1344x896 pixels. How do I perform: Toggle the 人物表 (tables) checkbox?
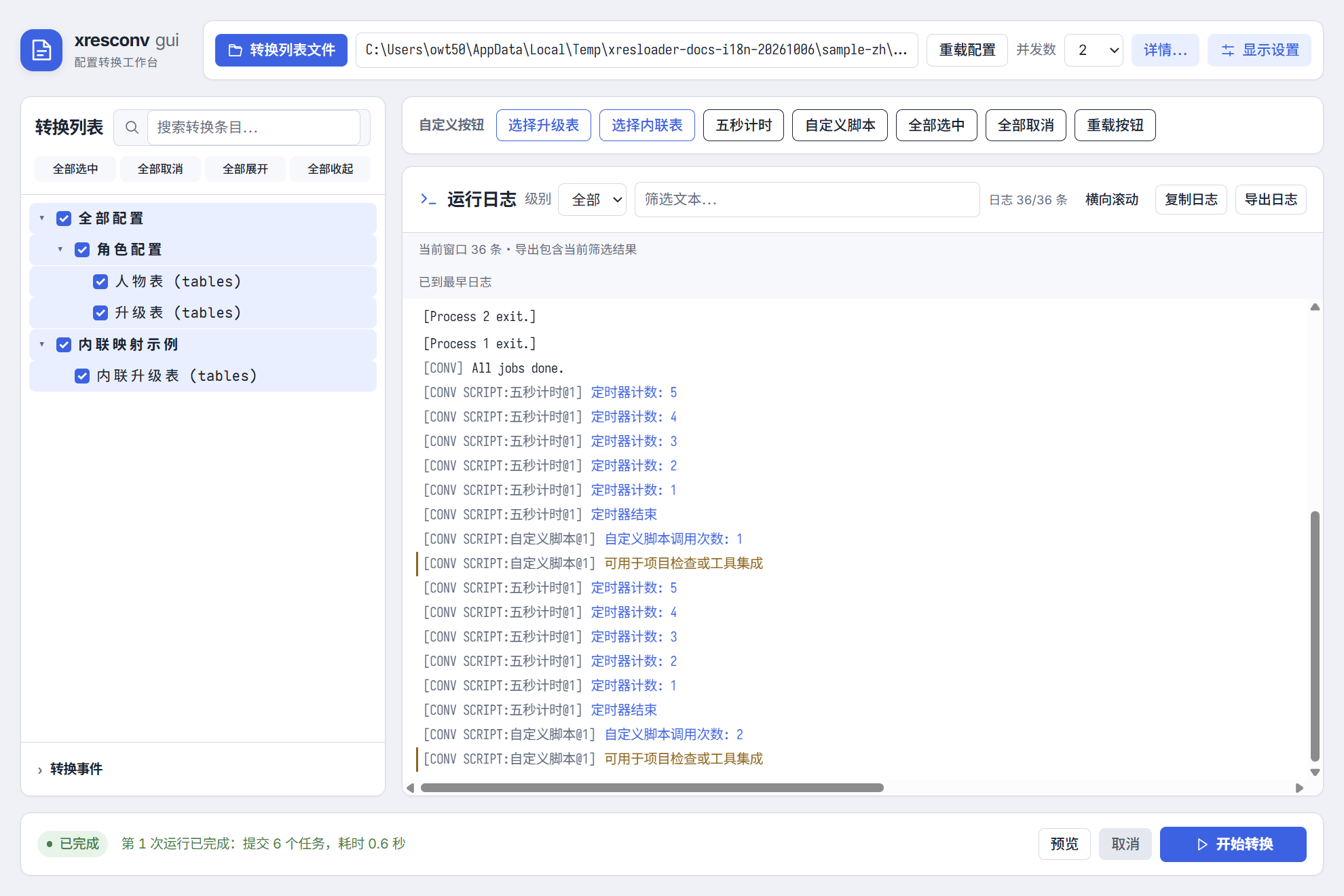coord(100,282)
